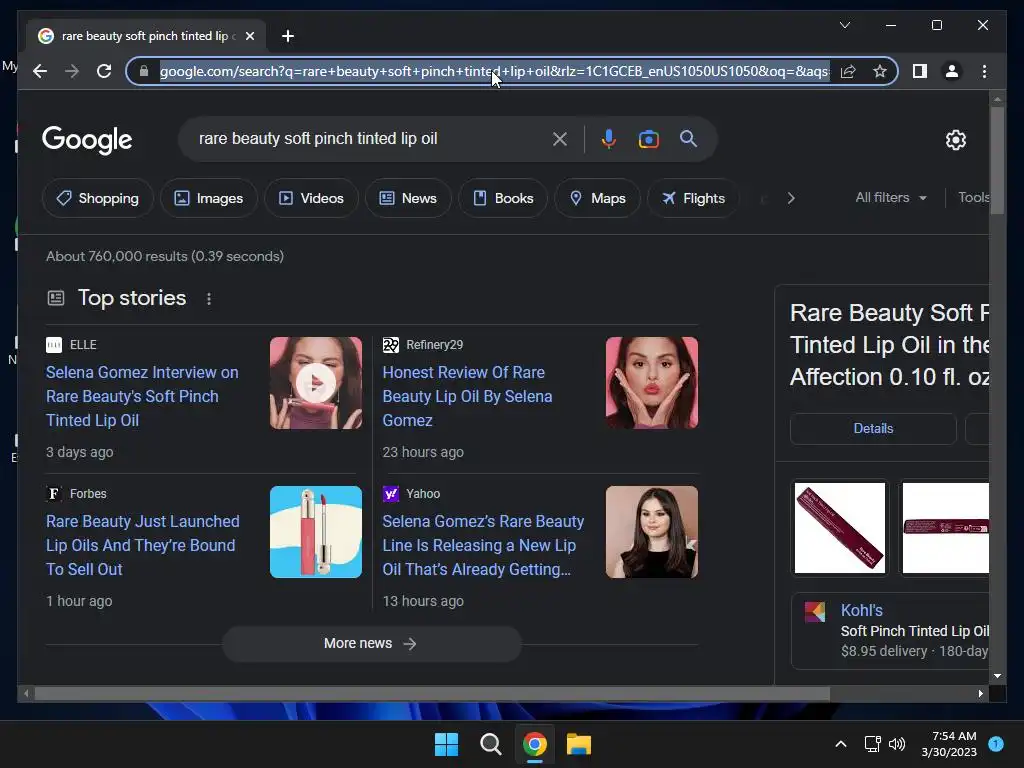
Task: Reload the page with the refresh icon
Action: (104, 71)
